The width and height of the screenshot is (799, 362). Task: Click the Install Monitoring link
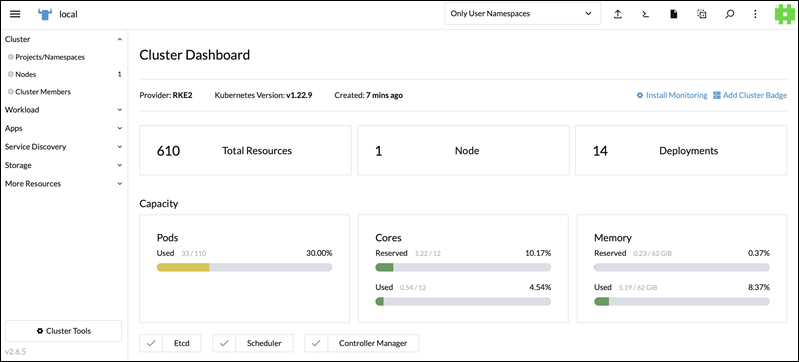672,95
